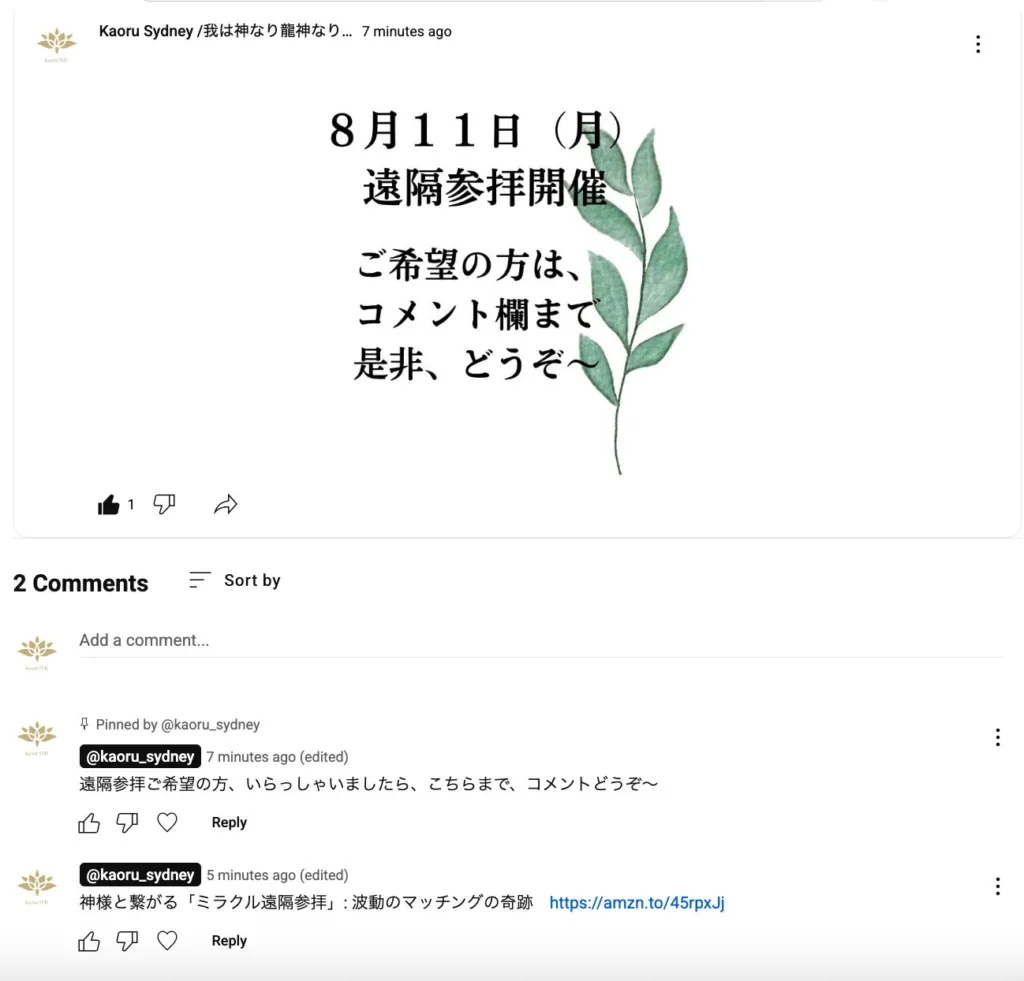Screen dimensions: 1024x981
Task: Reply to the 5 minutes ago comment
Action: [x=229, y=941]
